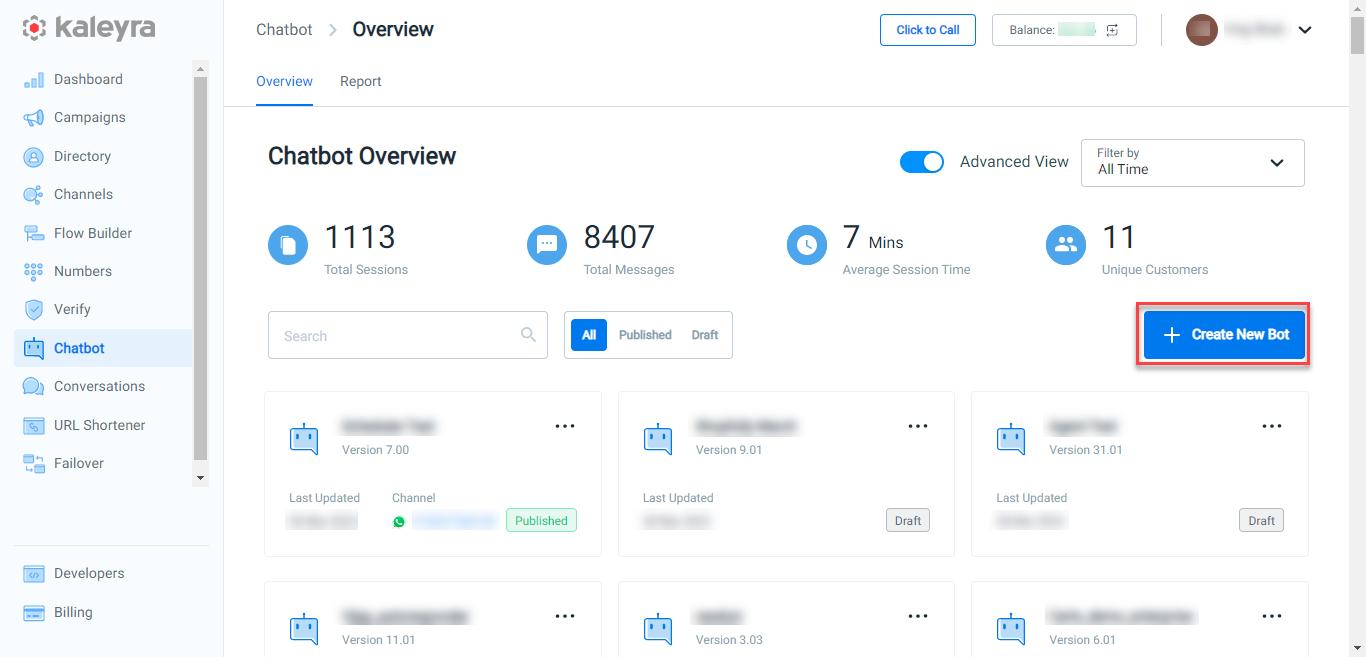1366x657 pixels.
Task: Open options menu on Version 6.01 card
Action: pos(1272,616)
